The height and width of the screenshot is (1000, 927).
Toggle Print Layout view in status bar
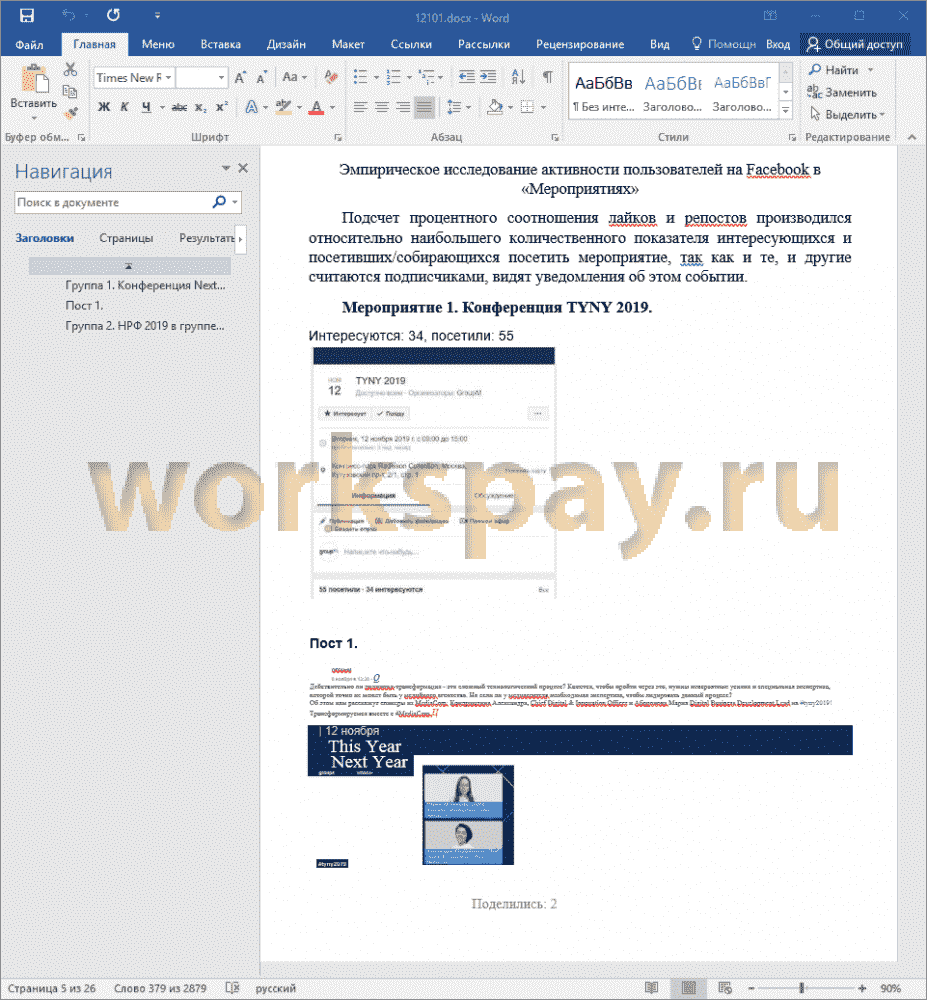tap(689, 988)
